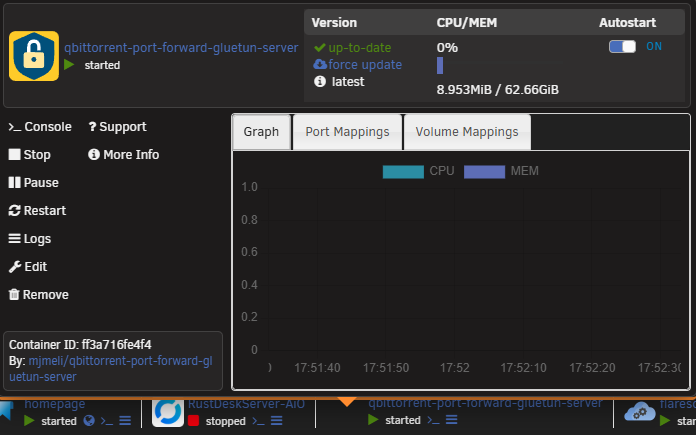
Task: Switch to the Volume Mappings tab
Action: (x=467, y=132)
